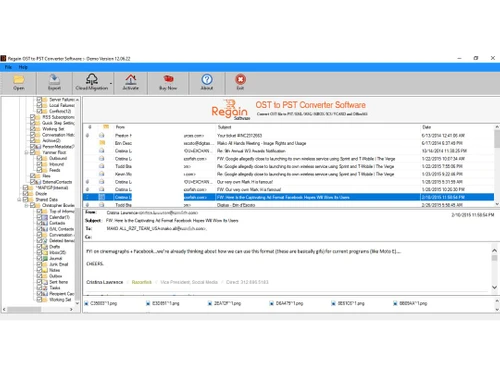Select the 'Your ticket' email row
This screenshot has height=375, width=500.
pos(288,135)
